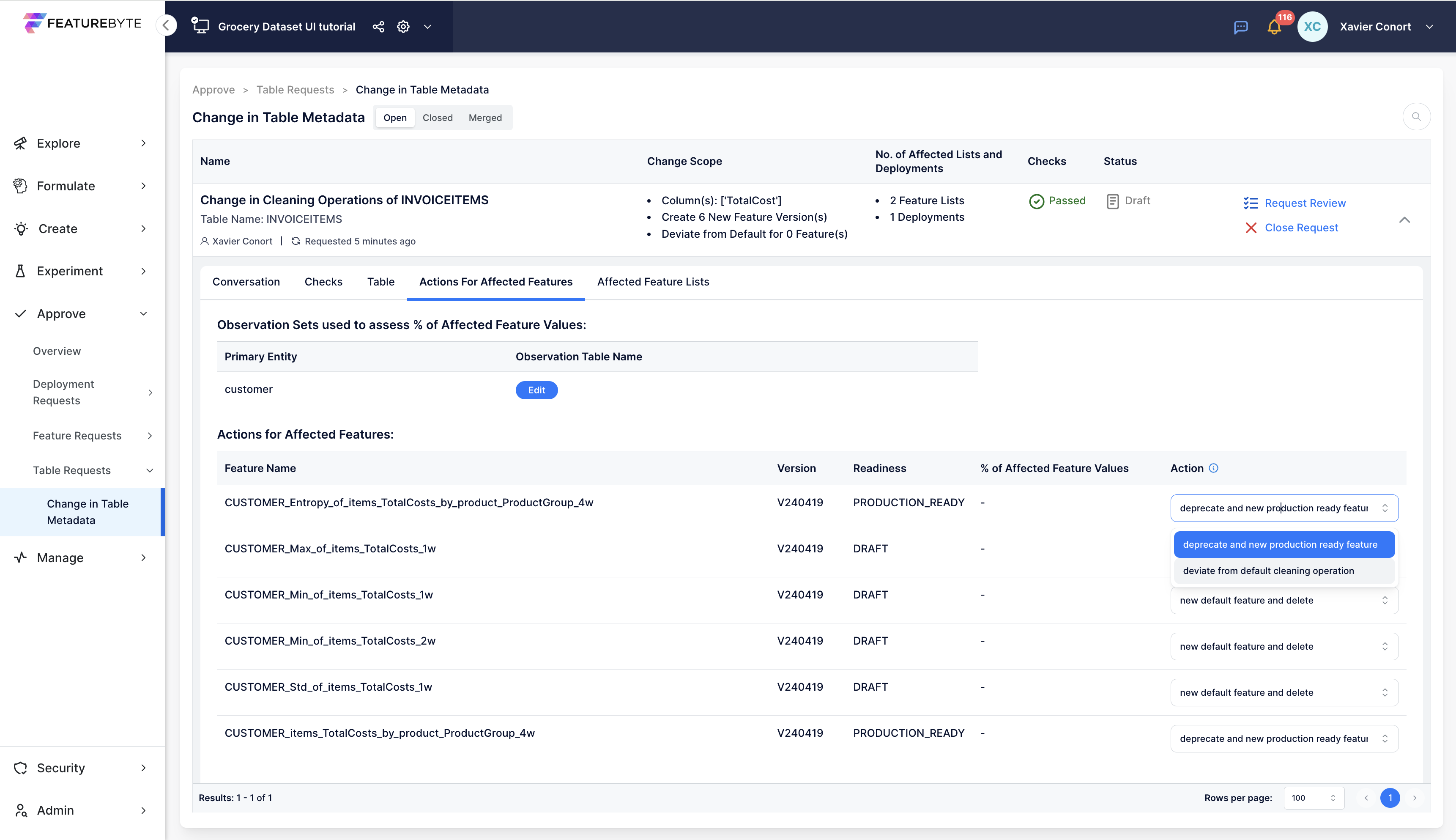Open action dropdown for CUSTOMER_items_TotalCosts_by_product_ProductGroup_4w
The image size is (1456, 840).
pyautogui.click(x=1284, y=738)
